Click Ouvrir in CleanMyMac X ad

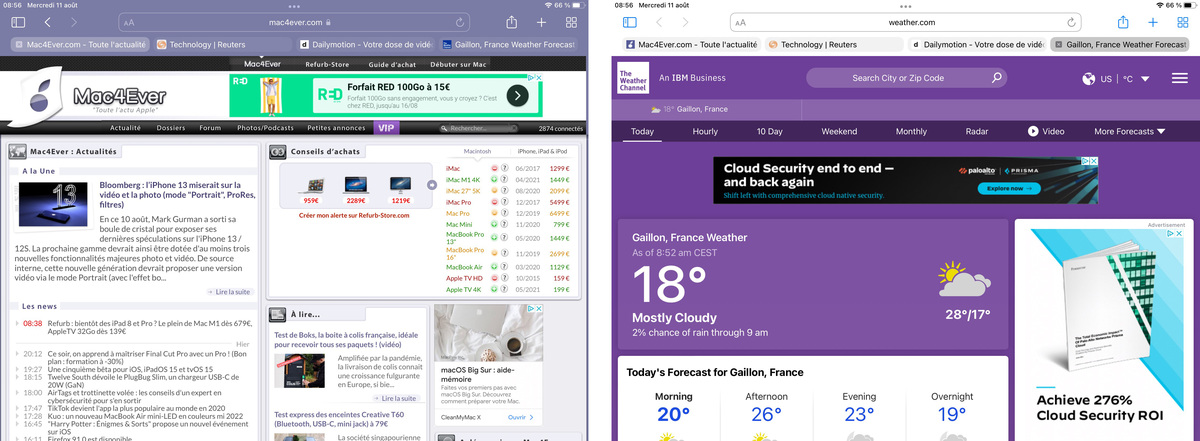coord(519,417)
